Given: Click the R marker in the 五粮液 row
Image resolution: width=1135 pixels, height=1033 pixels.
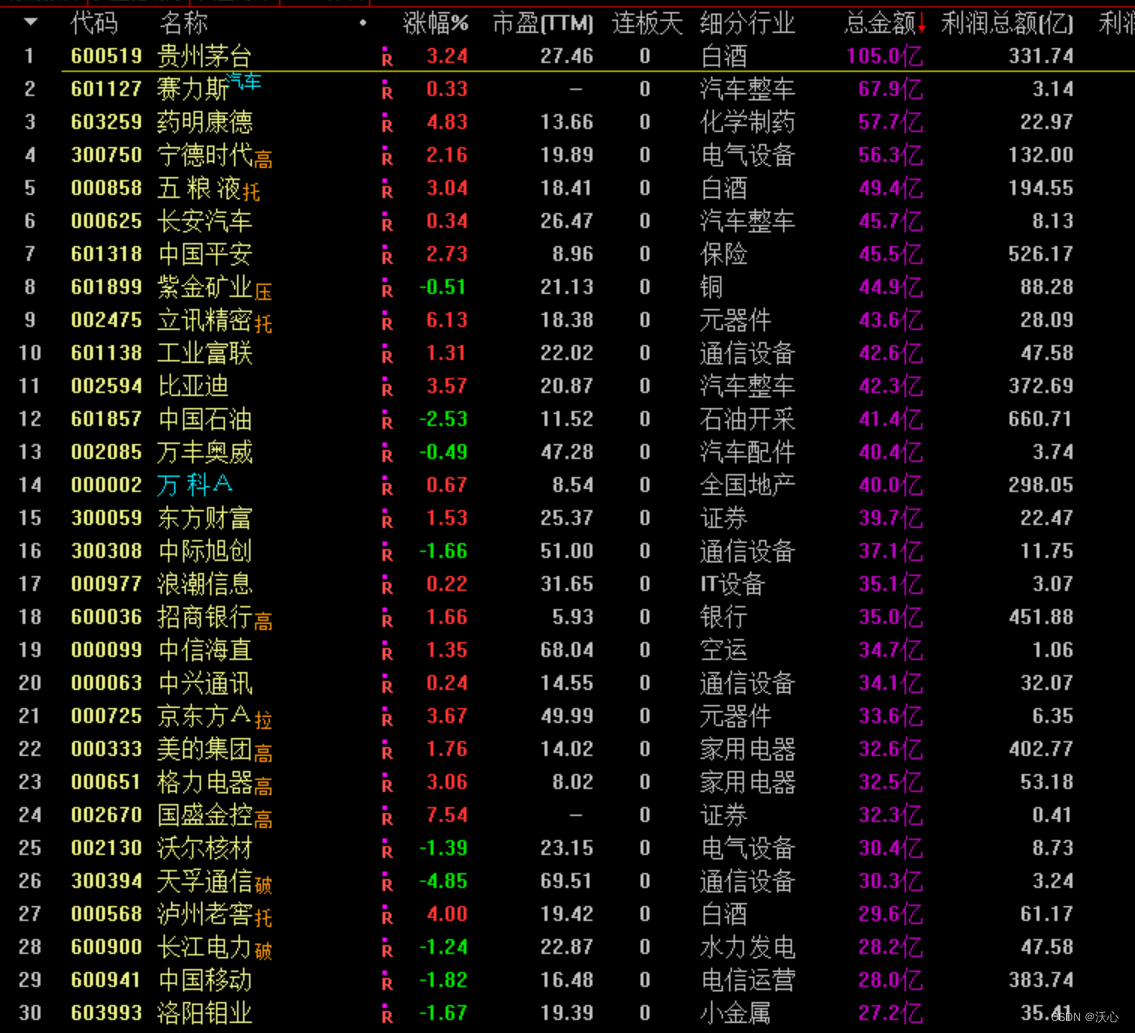Looking at the screenshot, I should pyautogui.click(x=387, y=189).
